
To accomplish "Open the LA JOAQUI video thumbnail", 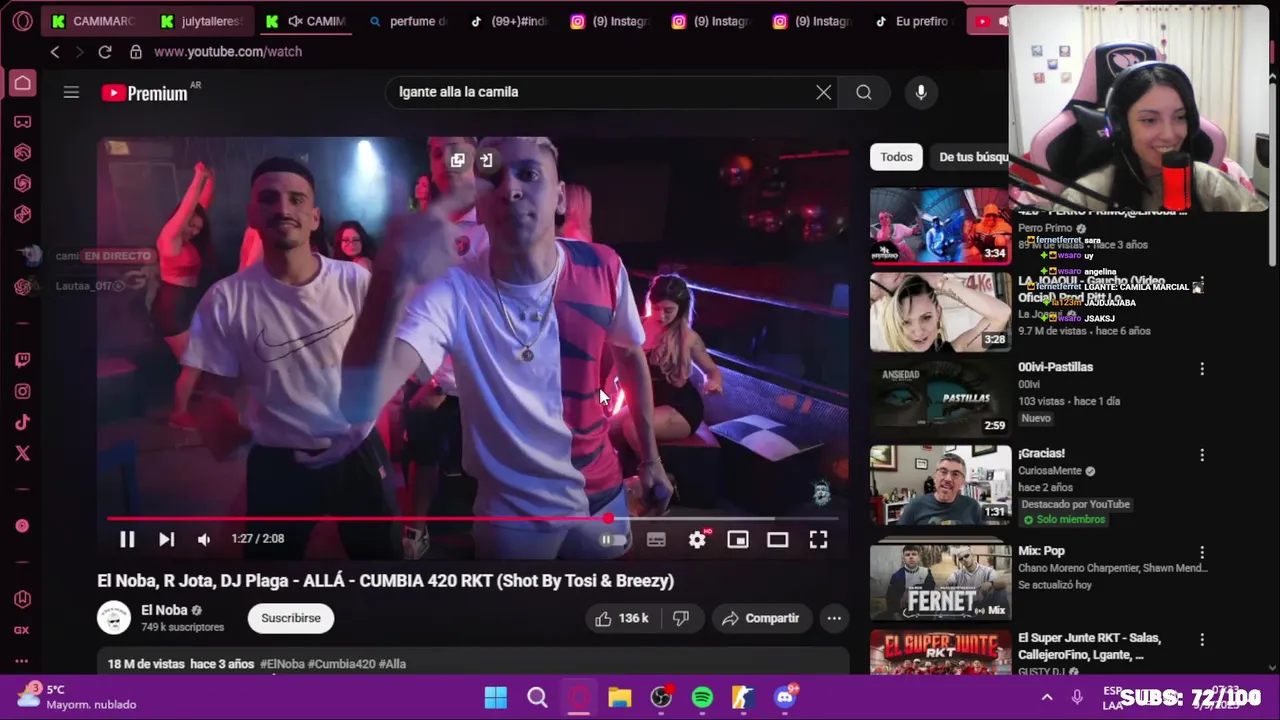I will pyautogui.click(x=940, y=312).
